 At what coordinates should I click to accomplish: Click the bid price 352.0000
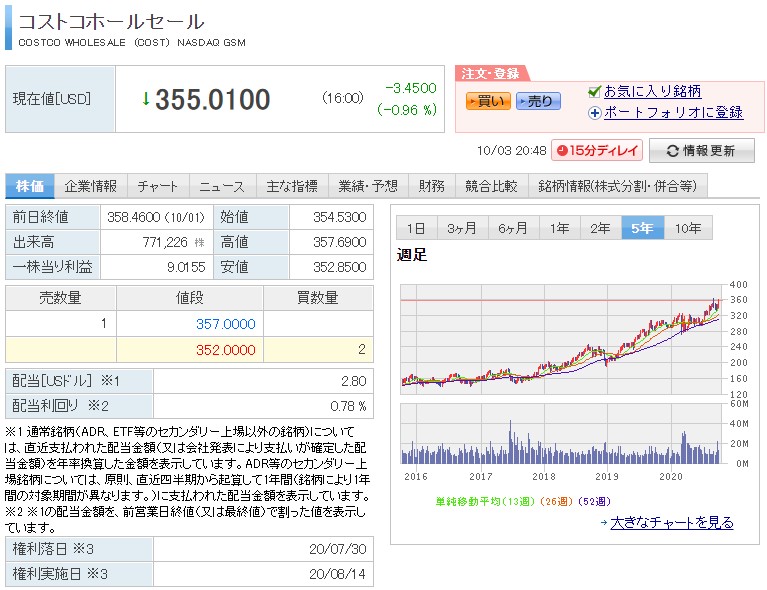click(x=226, y=350)
